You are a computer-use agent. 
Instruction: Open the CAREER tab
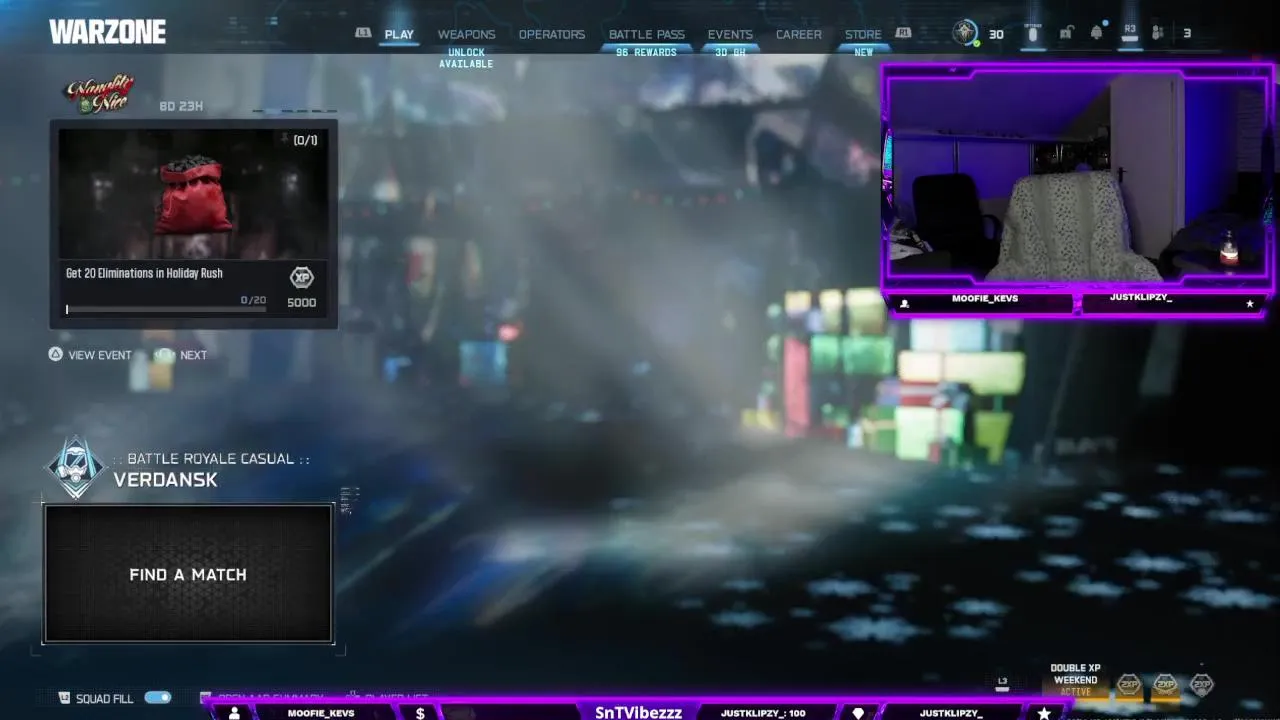tap(799, 34)
